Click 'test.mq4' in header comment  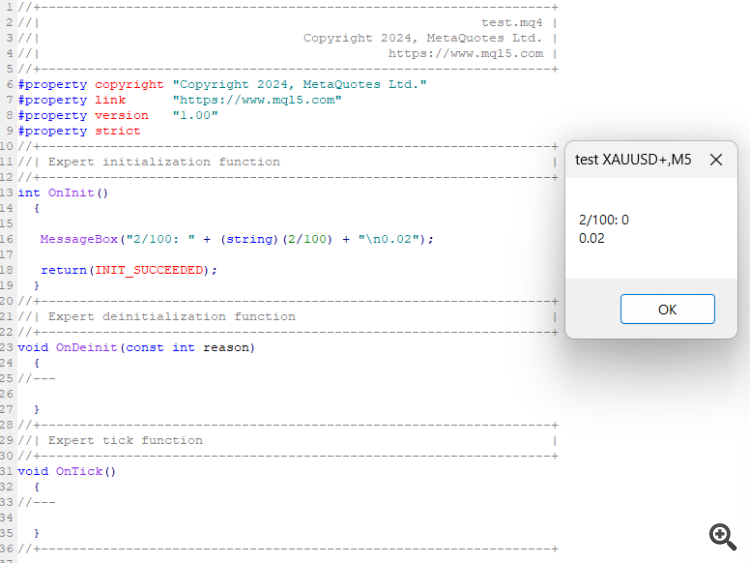(512, 22)
